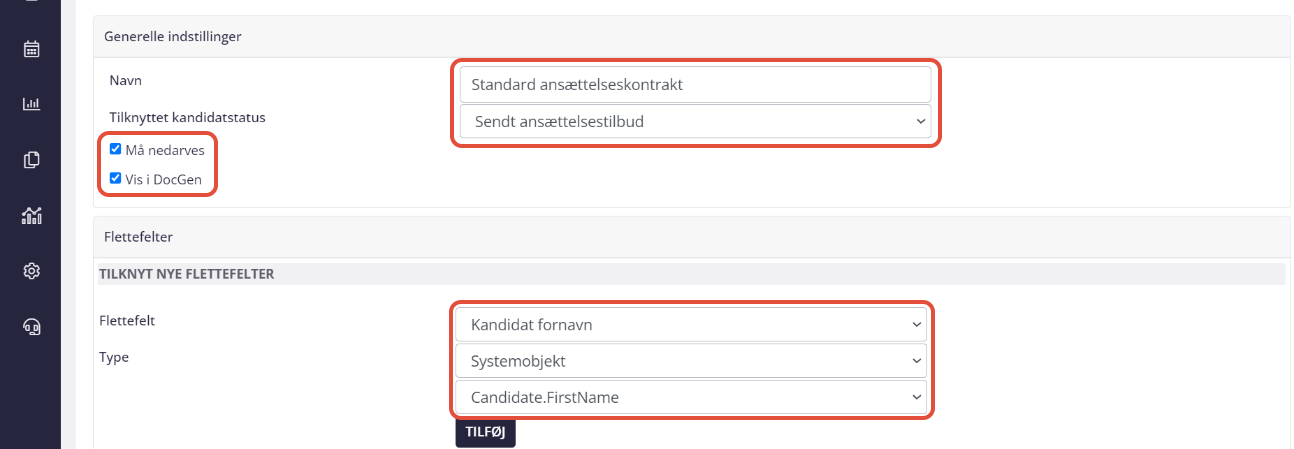The image size is (1294, 449).
Task: Click the 'Flettefelter' panel header
Action: pos(137,237)
